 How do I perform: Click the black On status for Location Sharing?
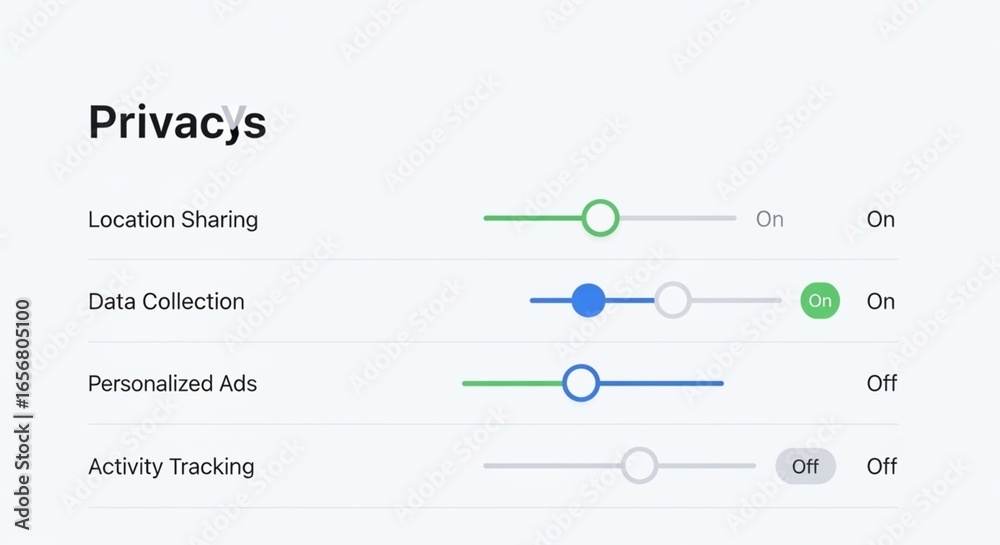[881, 219]
